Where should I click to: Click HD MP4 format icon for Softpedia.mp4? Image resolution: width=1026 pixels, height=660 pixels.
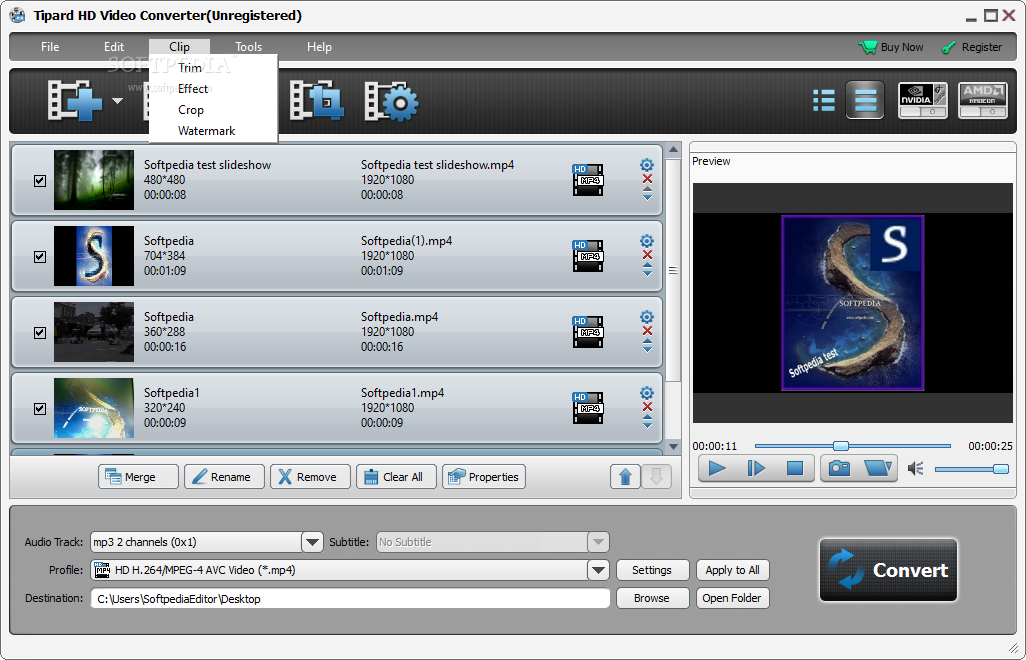(x=588, y=332)
